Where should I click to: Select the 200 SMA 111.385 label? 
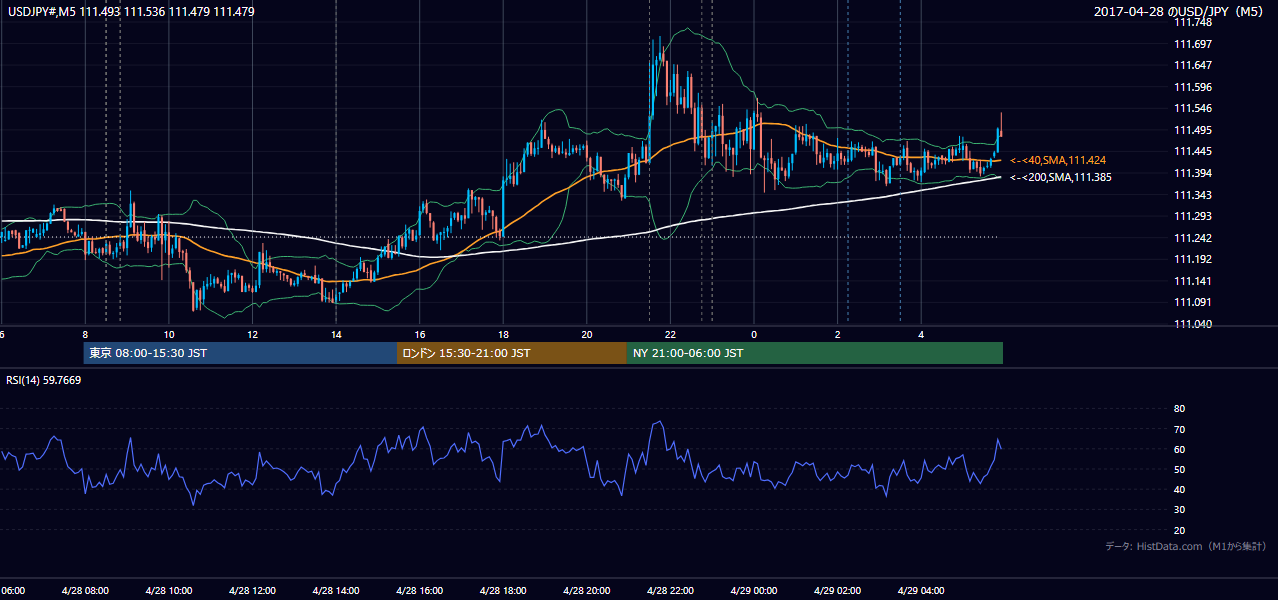click(x=1060, y=177)
